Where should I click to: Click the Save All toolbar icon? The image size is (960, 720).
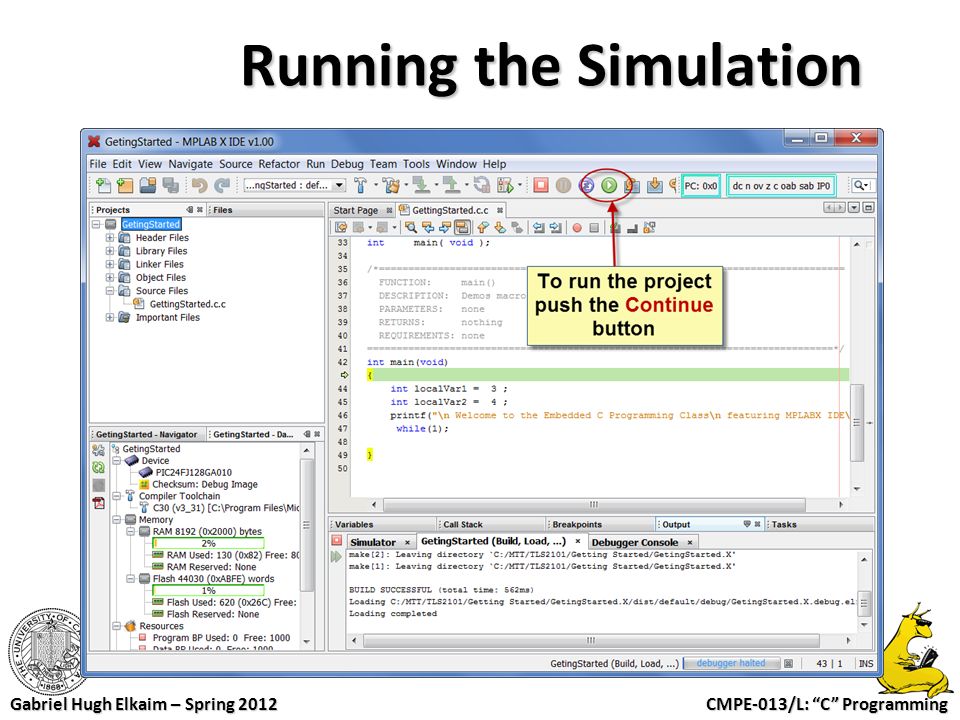[170, 185]
